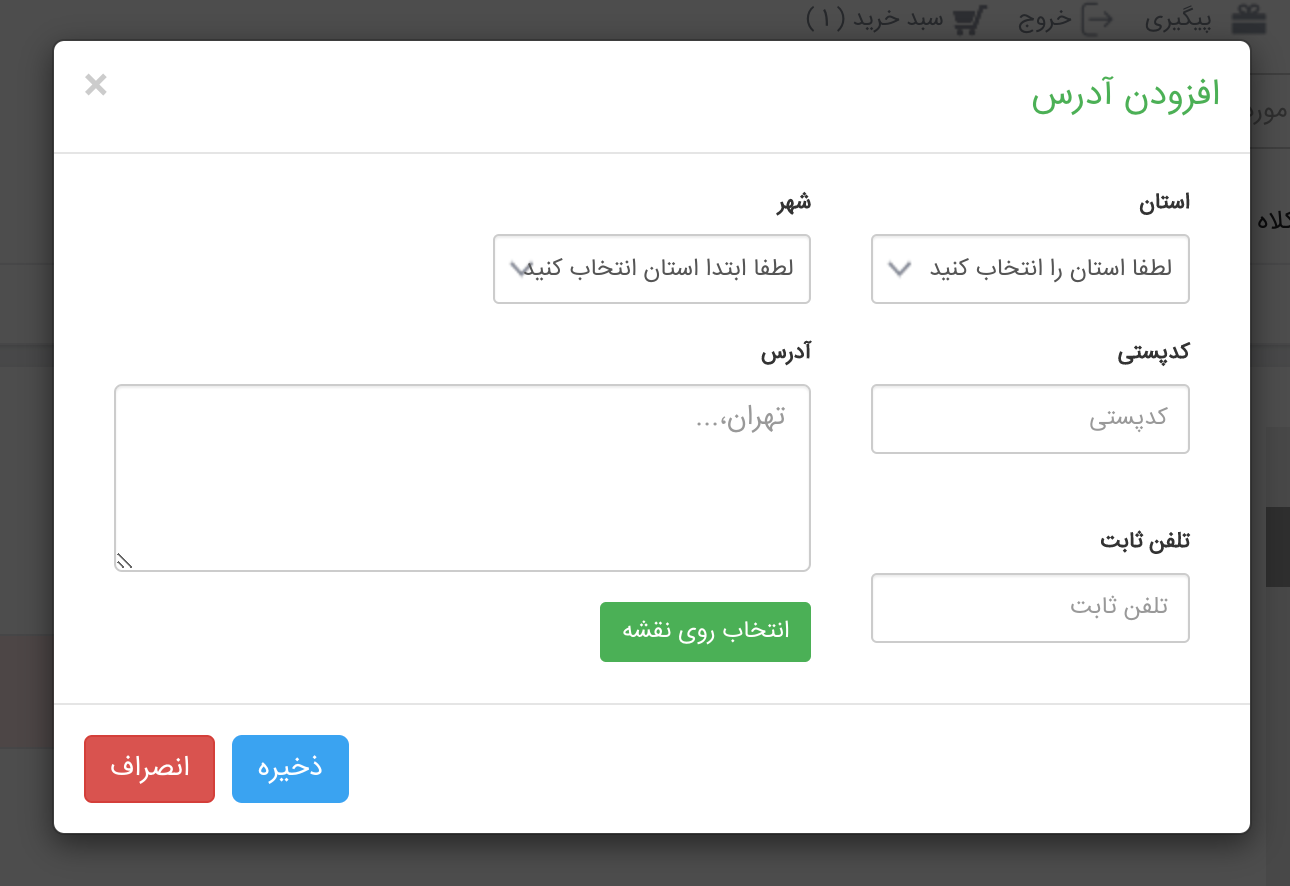The height and width of the screenshot is (886, 1290).
Task: Open the پیگیری tracking link
Action: (1176, 20)
